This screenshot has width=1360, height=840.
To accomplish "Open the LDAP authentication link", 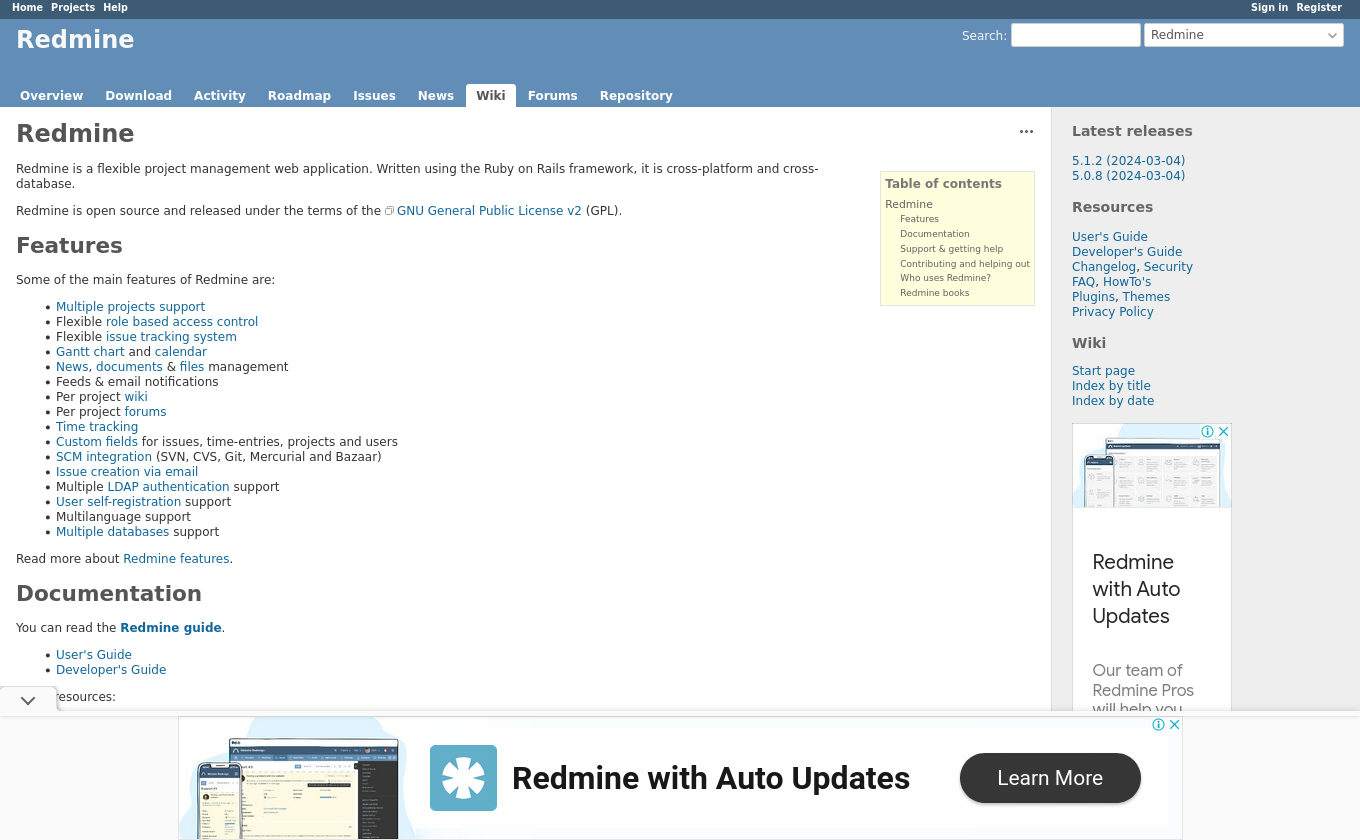I will pos(168,487).
